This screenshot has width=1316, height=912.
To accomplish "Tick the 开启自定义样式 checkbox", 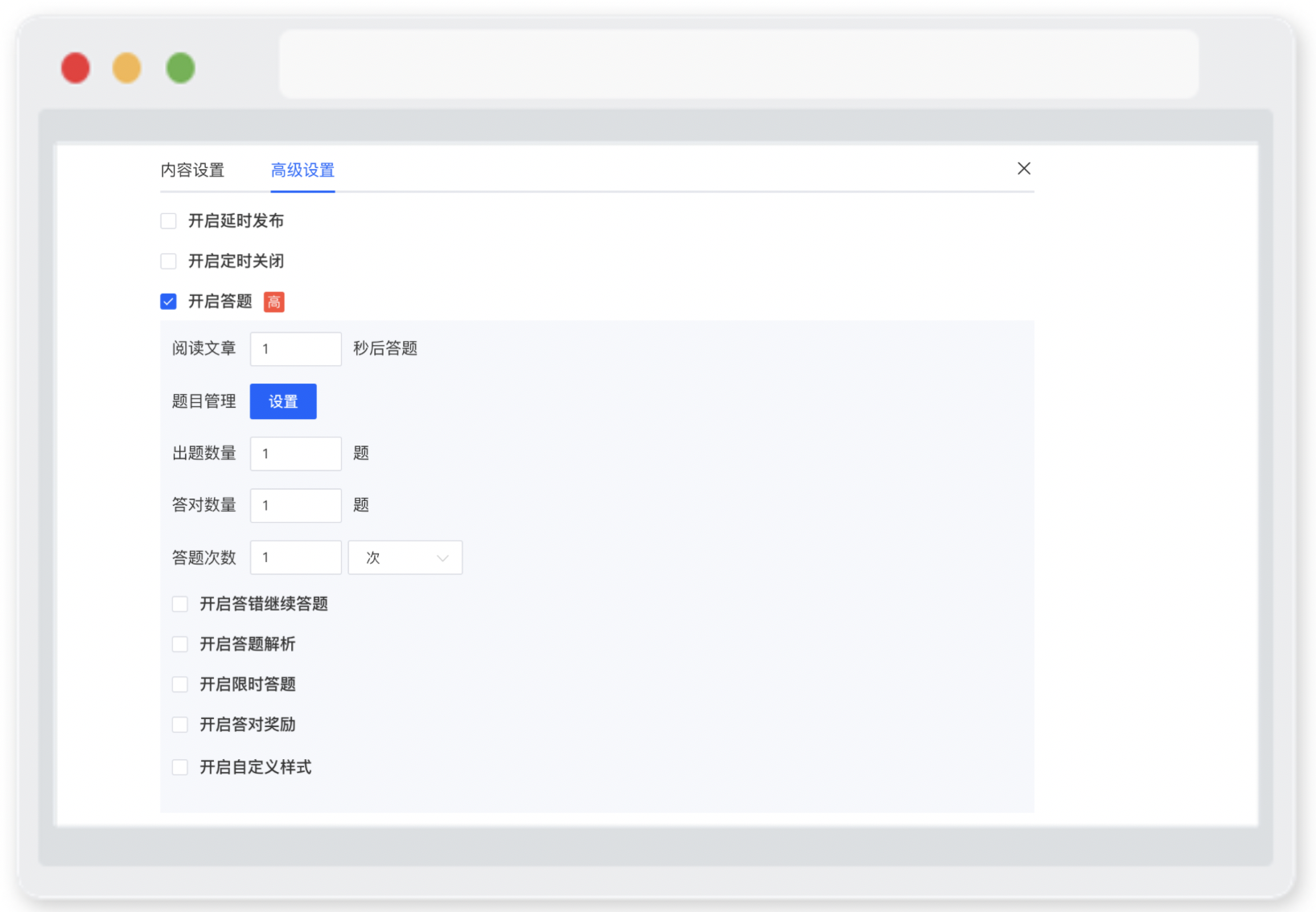I will point(180,767).
